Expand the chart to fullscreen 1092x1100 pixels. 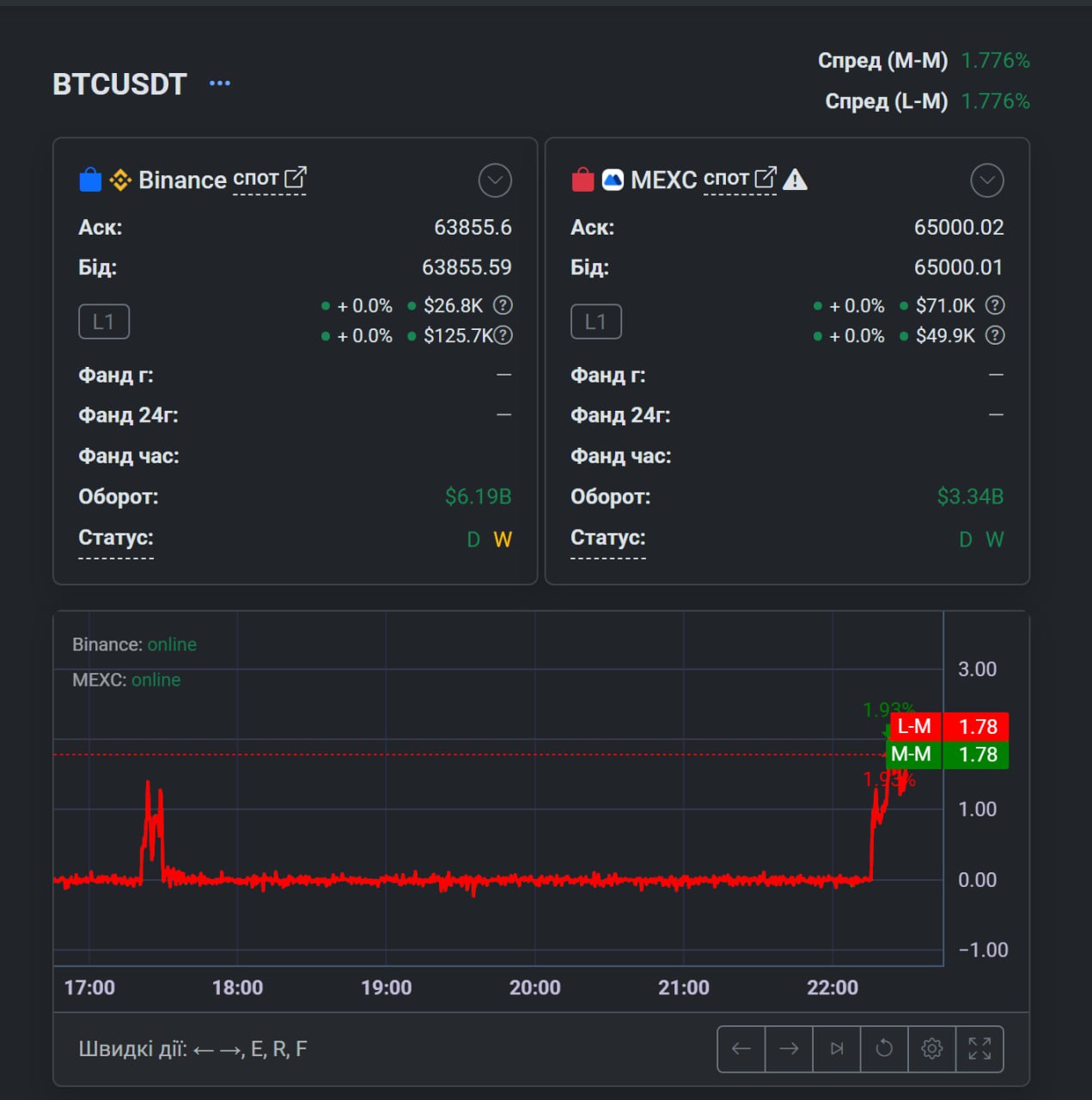[979, 1048]
